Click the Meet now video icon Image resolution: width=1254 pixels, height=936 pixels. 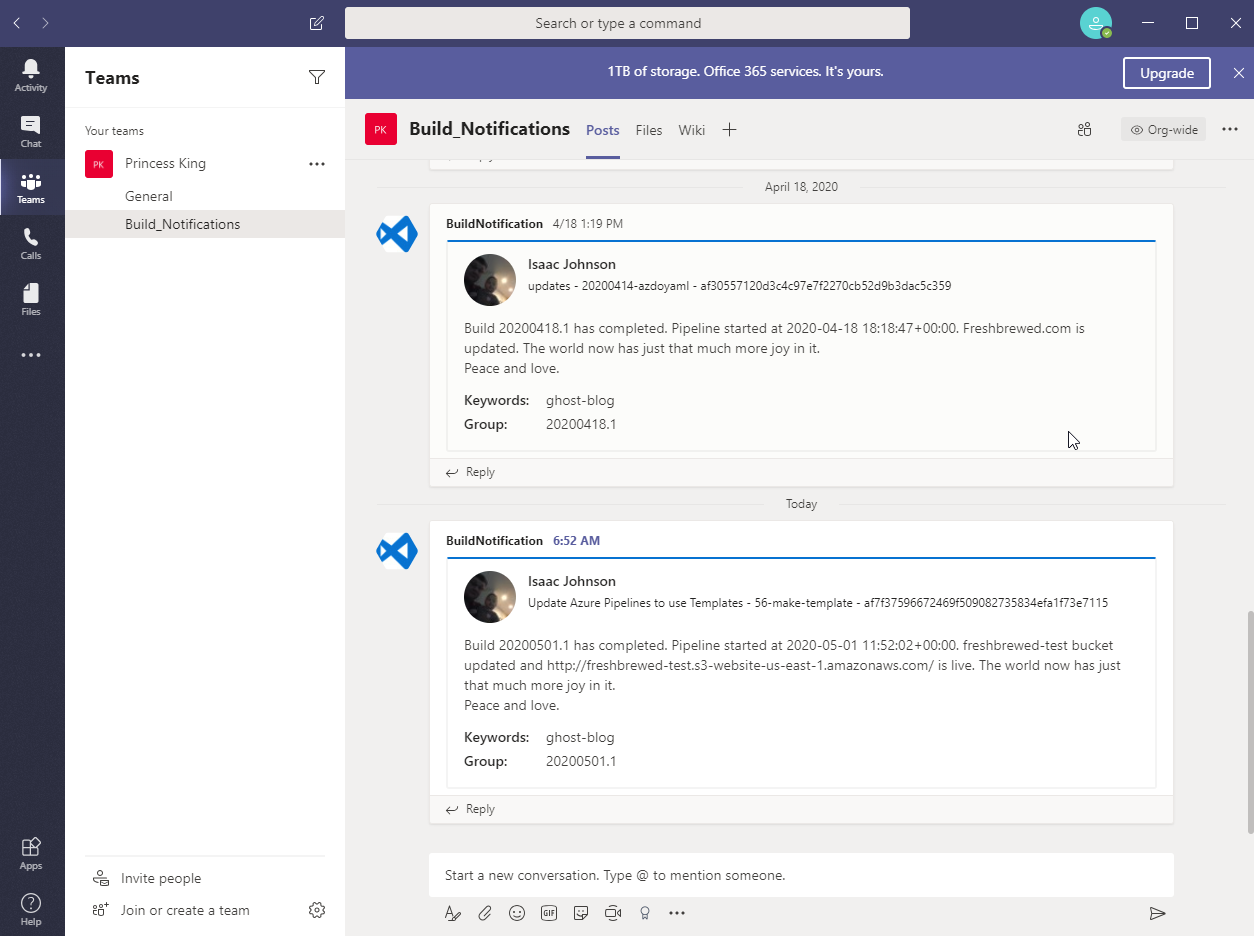pos(613,913)
